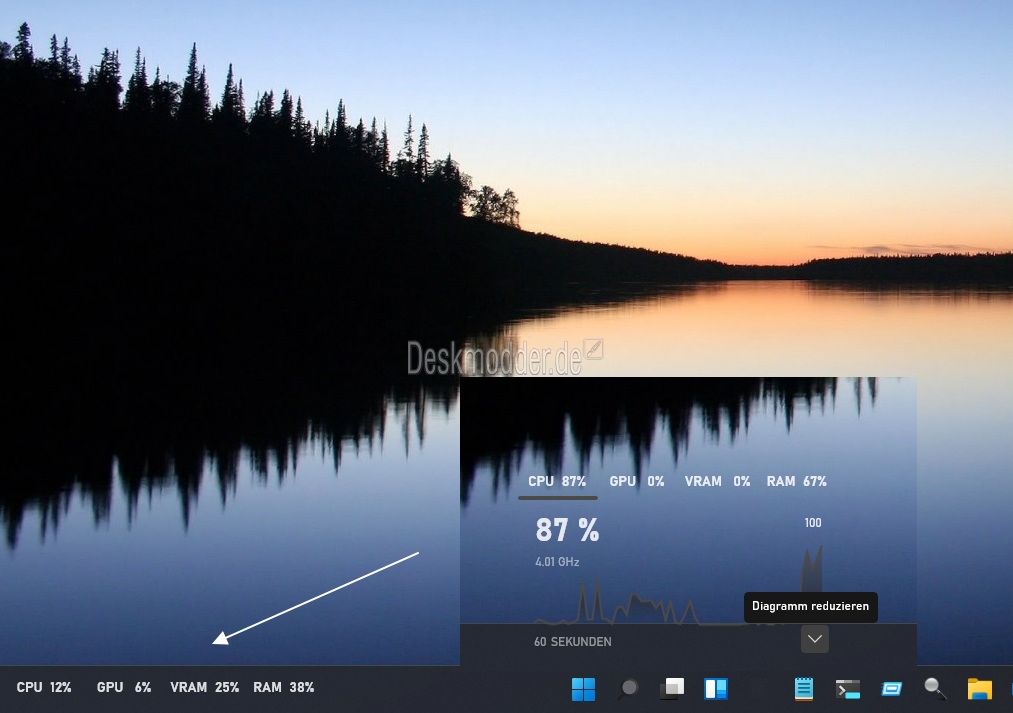Click the VRAM 25% taskbar readout
The width and height of the screenshot is (1013, 713).
[x=204, y=687]
